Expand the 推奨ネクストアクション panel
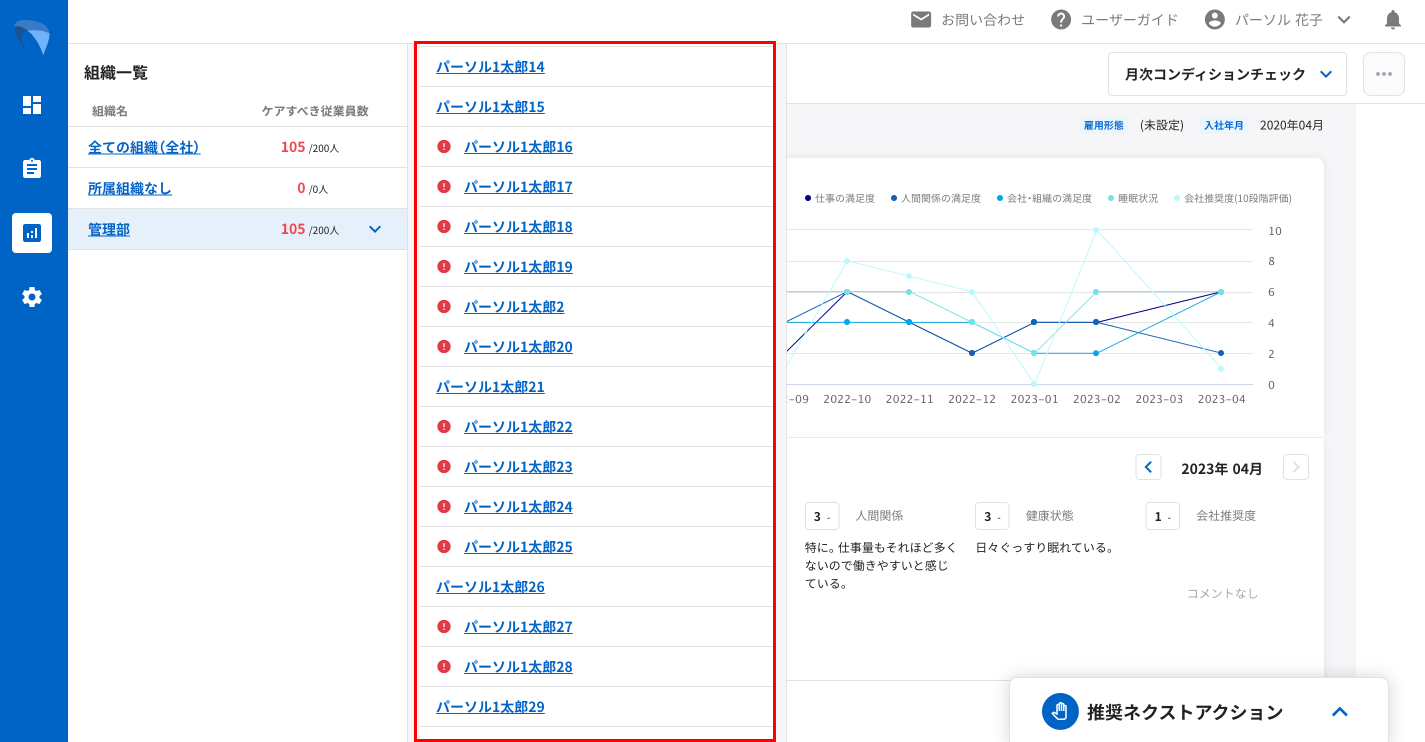 [1340, 712]
